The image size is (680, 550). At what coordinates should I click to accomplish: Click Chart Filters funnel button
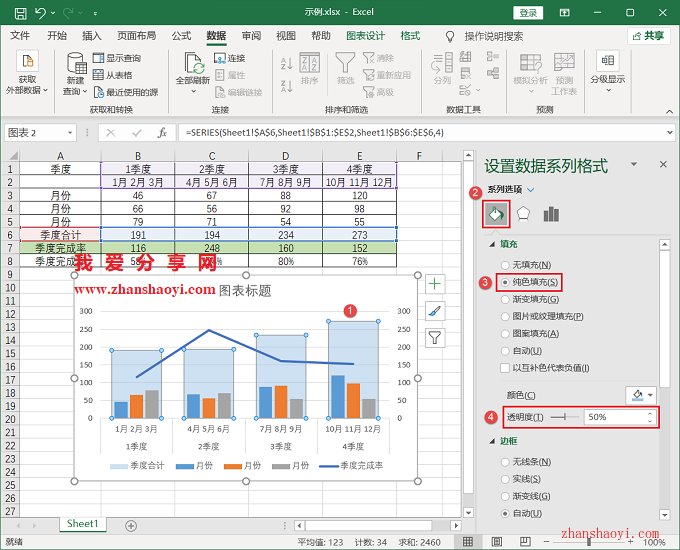(x=435, y=337)
